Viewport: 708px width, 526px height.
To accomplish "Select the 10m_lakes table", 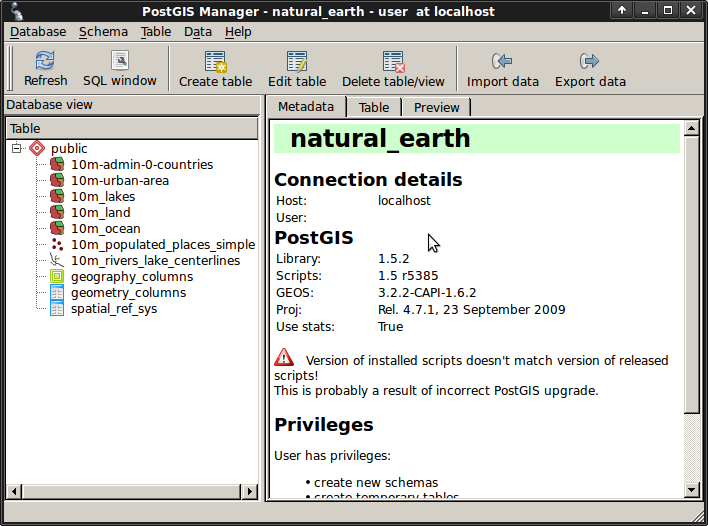I will point(103,197).
